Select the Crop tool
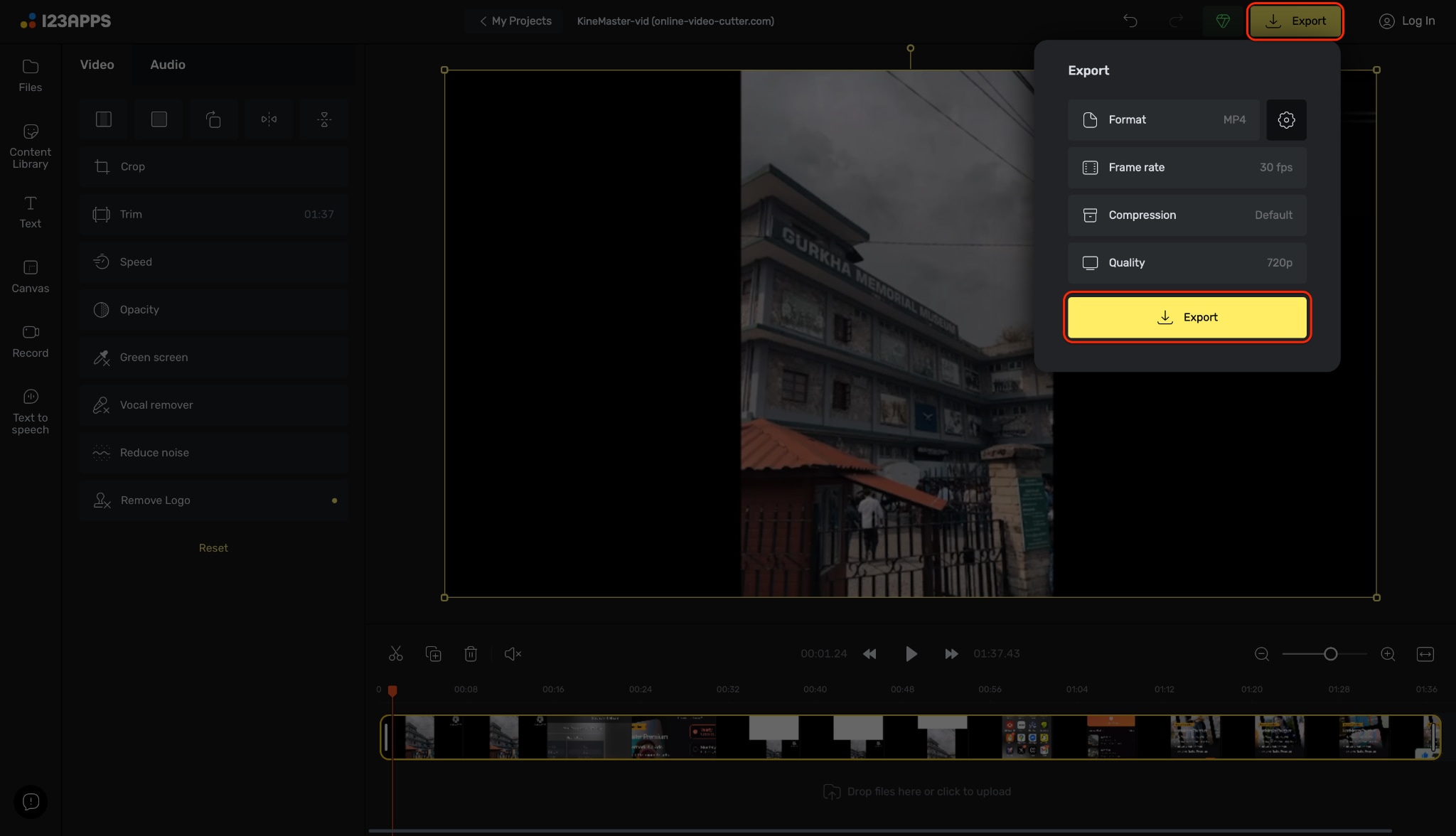The width and height of the screenshot is (1456, 836). tap(213, 166)
